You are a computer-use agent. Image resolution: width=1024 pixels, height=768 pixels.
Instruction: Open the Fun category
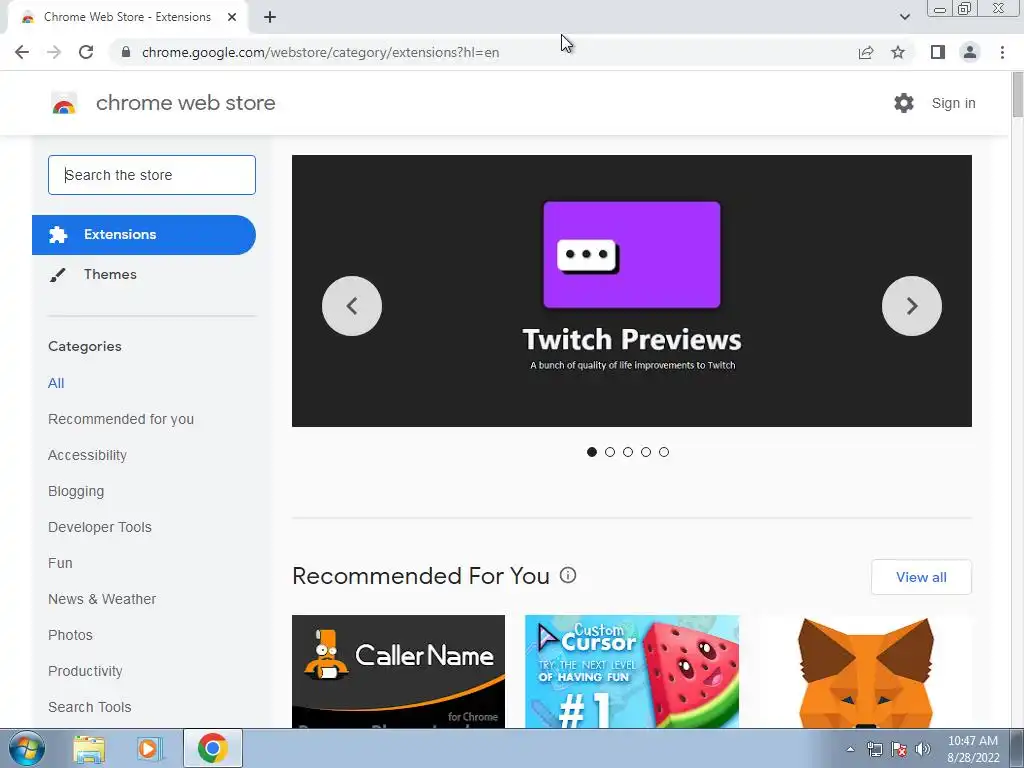point(60,563)
